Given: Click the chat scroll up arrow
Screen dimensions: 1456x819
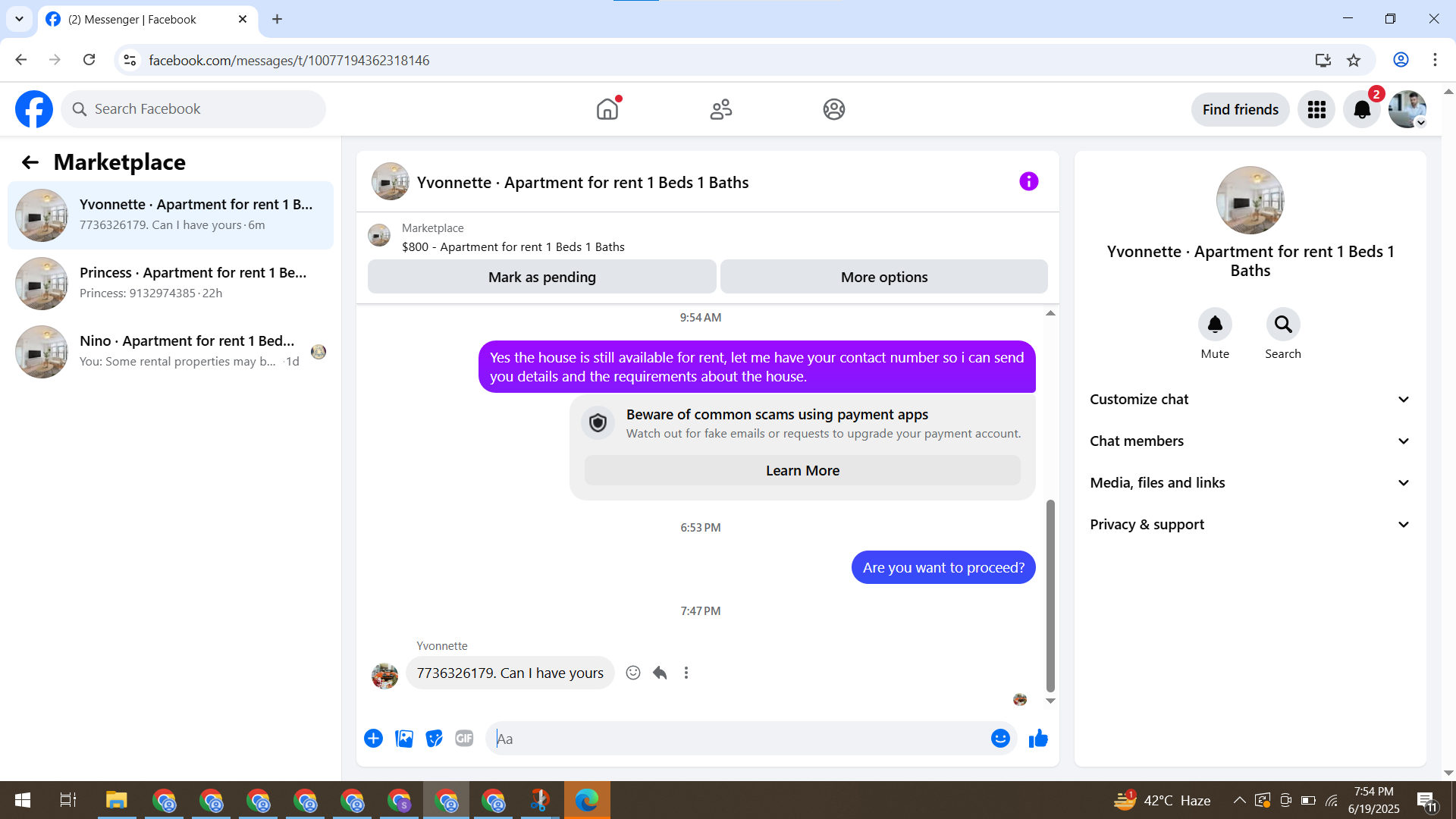Looking at the screenshot, I should (x=1050, y=313).
